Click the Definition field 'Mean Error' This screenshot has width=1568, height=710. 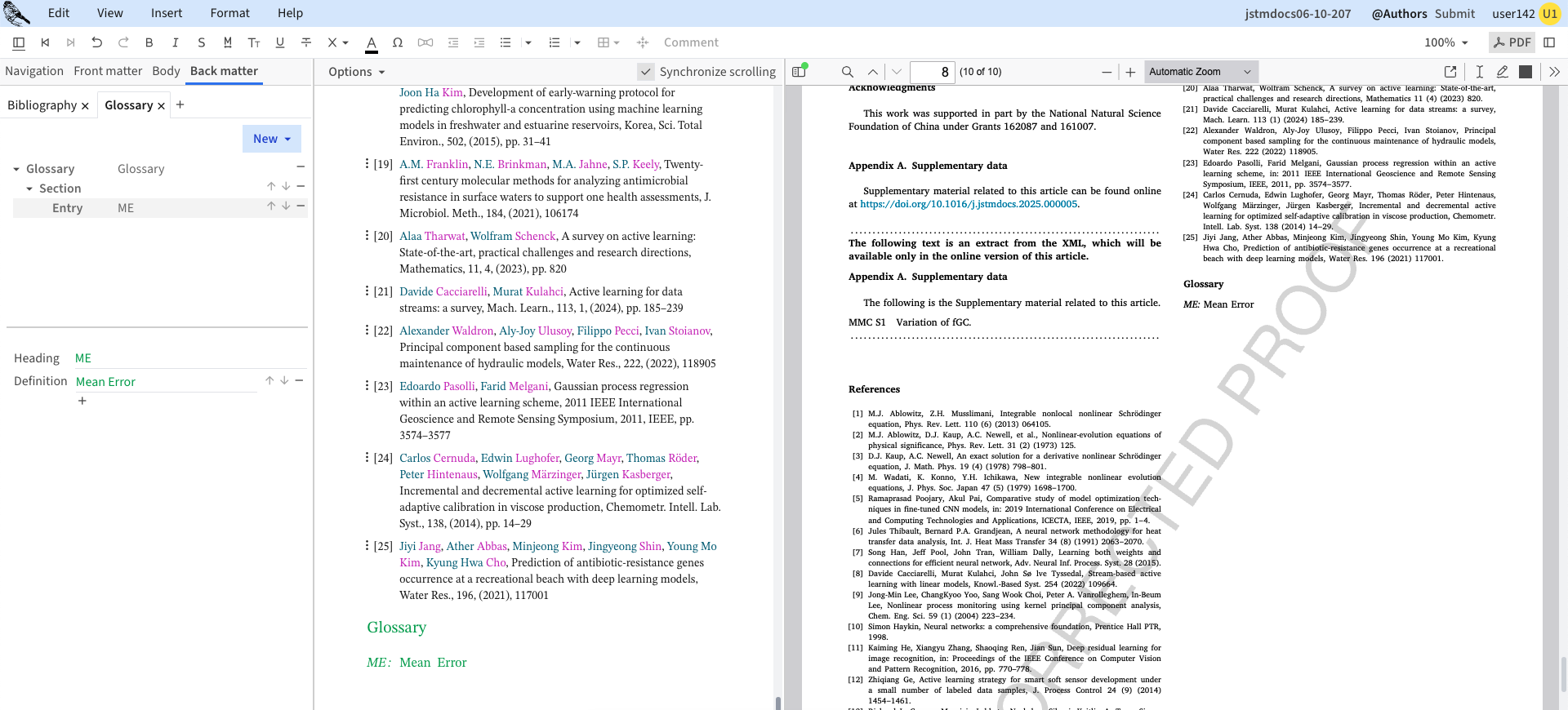(x=106, y=382)
